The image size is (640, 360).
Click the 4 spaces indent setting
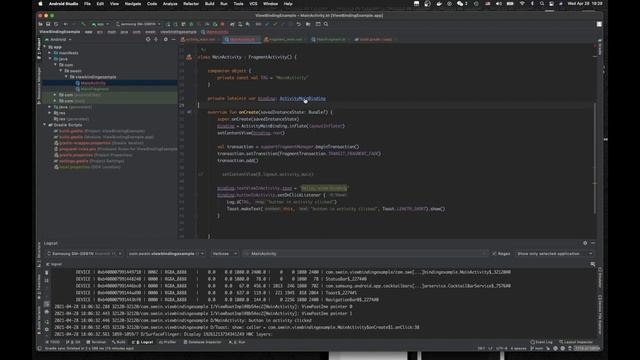pos(518,348)
